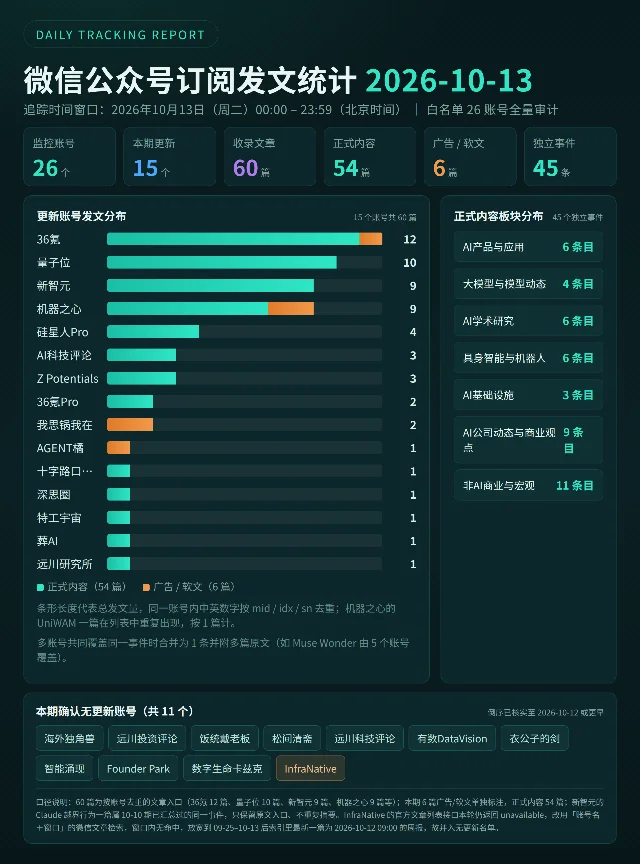This screenshot has height=864, width=640.
Task: Select the 收录文章 60 stat card
Action: [270, 156]
